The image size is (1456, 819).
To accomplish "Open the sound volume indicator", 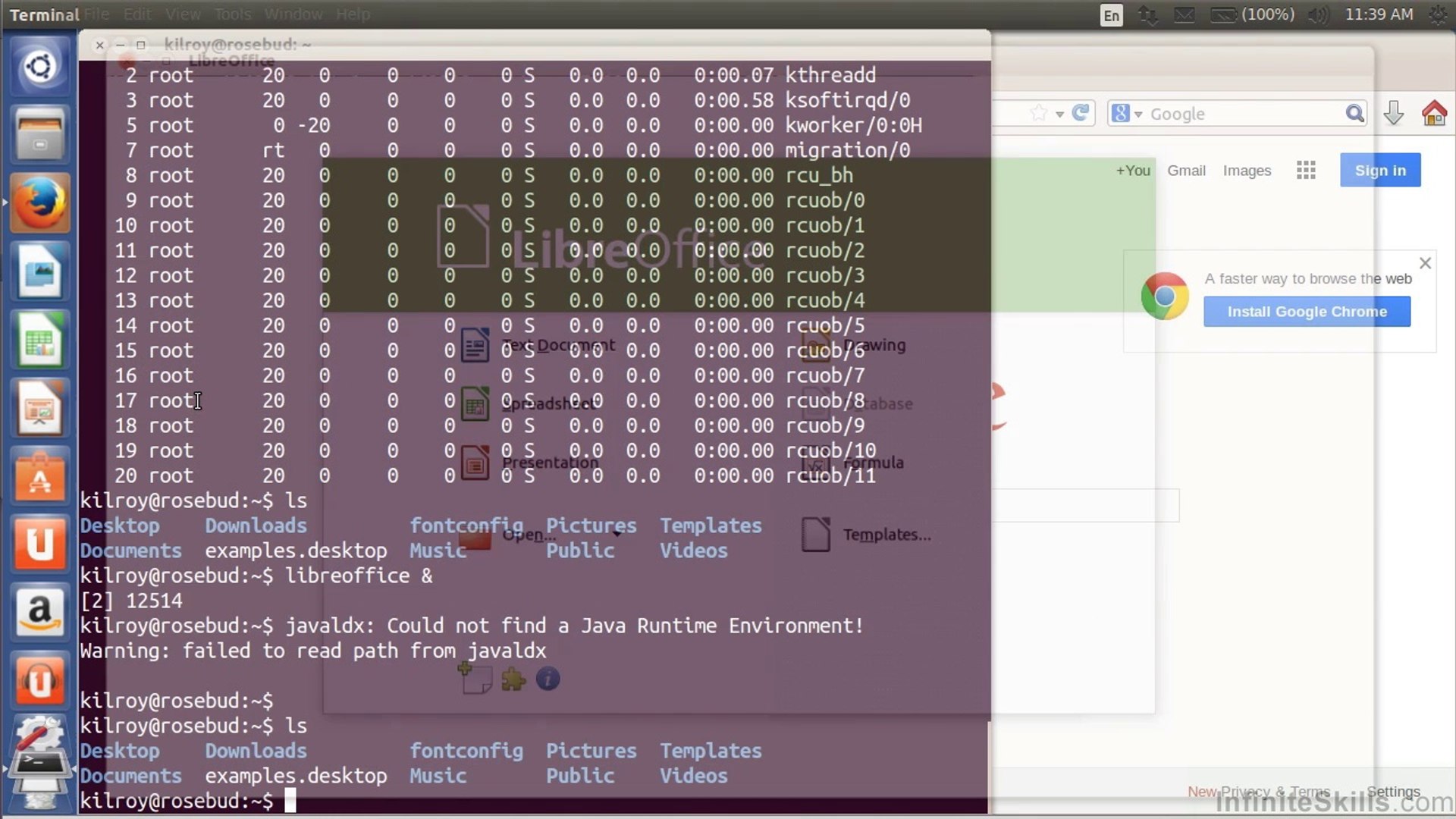I will [x=1319, y=15].
